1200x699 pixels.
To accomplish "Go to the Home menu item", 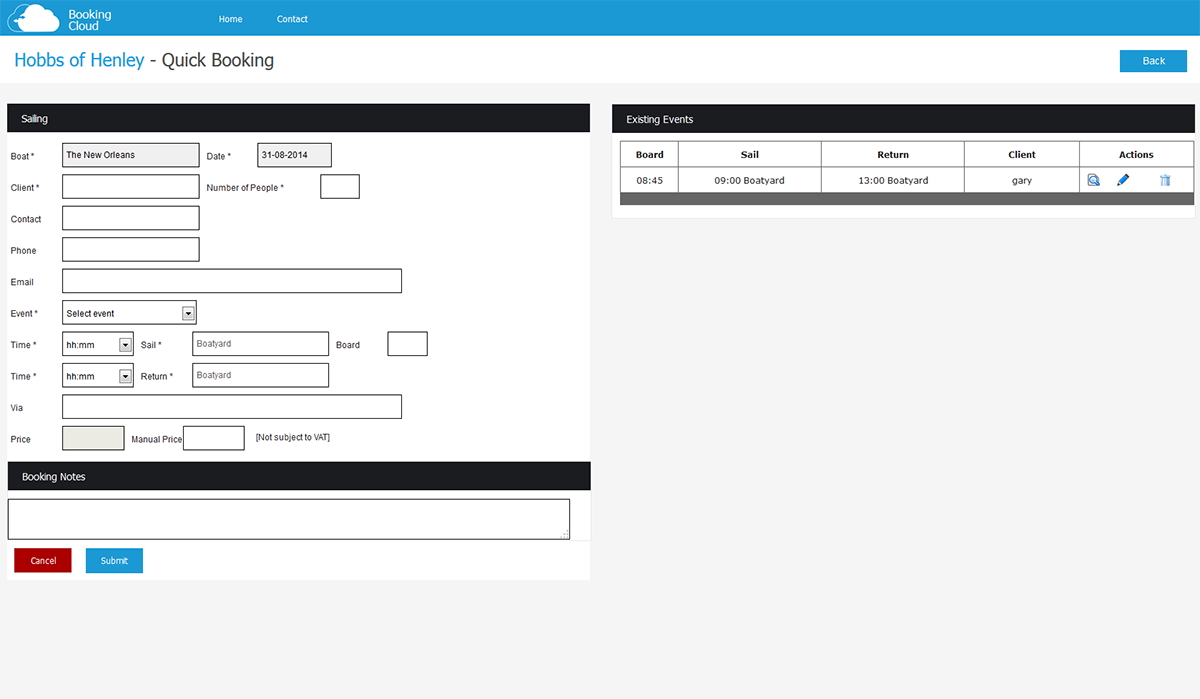I will click(x=230, y=19).
